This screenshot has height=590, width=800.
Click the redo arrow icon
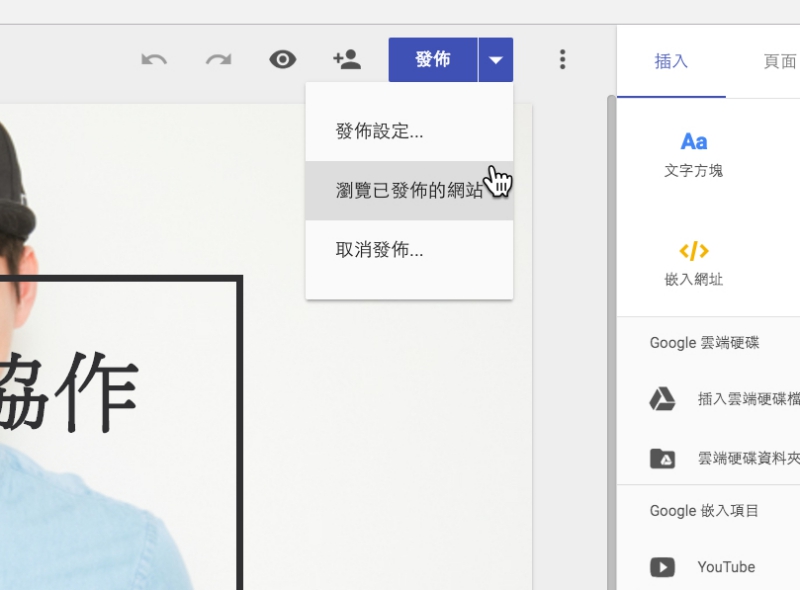[x=218, y=60]
